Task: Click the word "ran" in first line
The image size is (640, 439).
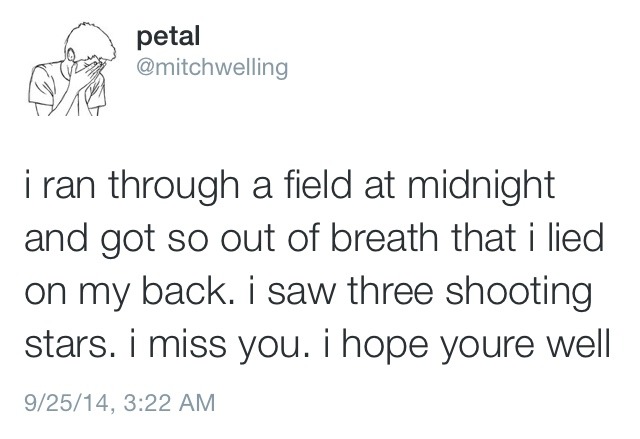Action: (68, 188)
